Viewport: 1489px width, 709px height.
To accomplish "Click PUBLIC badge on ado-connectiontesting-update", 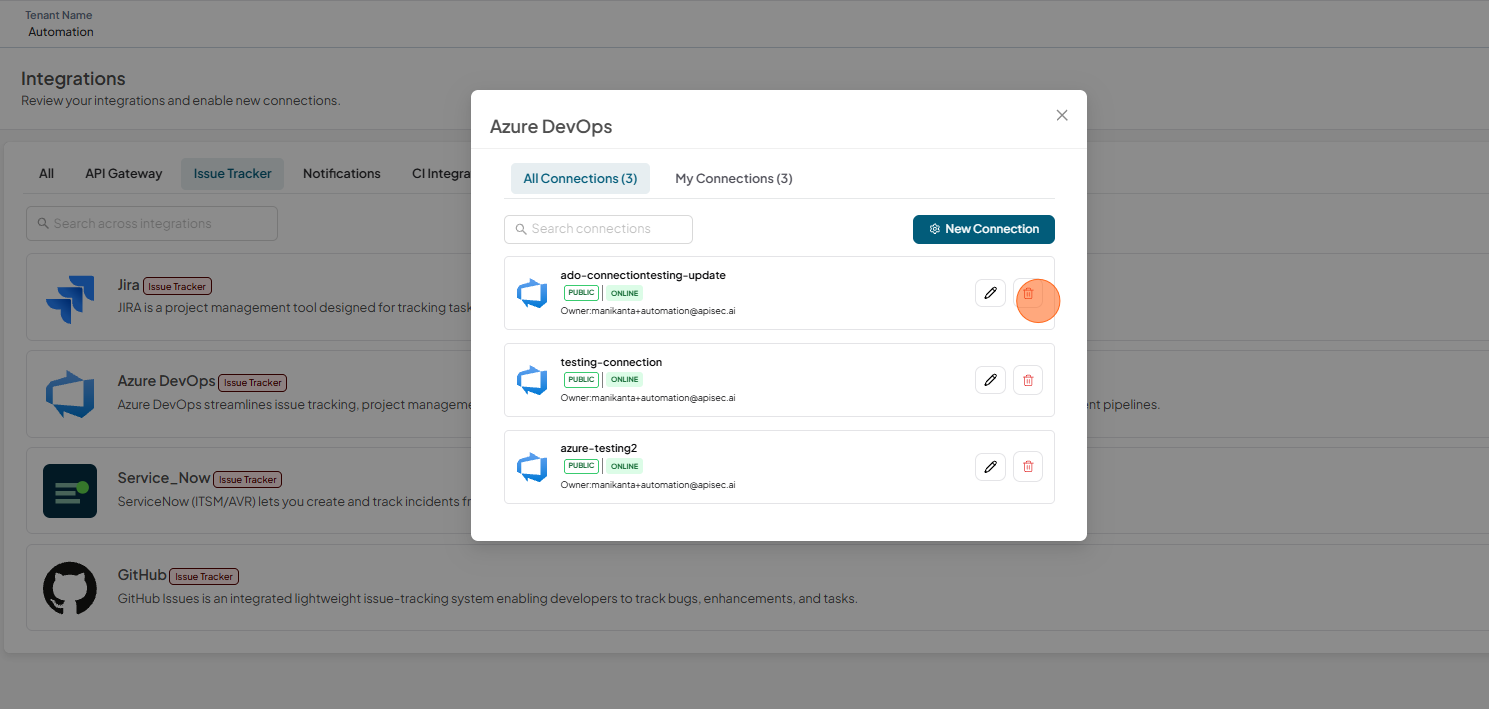I will click(x=581, y=293).
